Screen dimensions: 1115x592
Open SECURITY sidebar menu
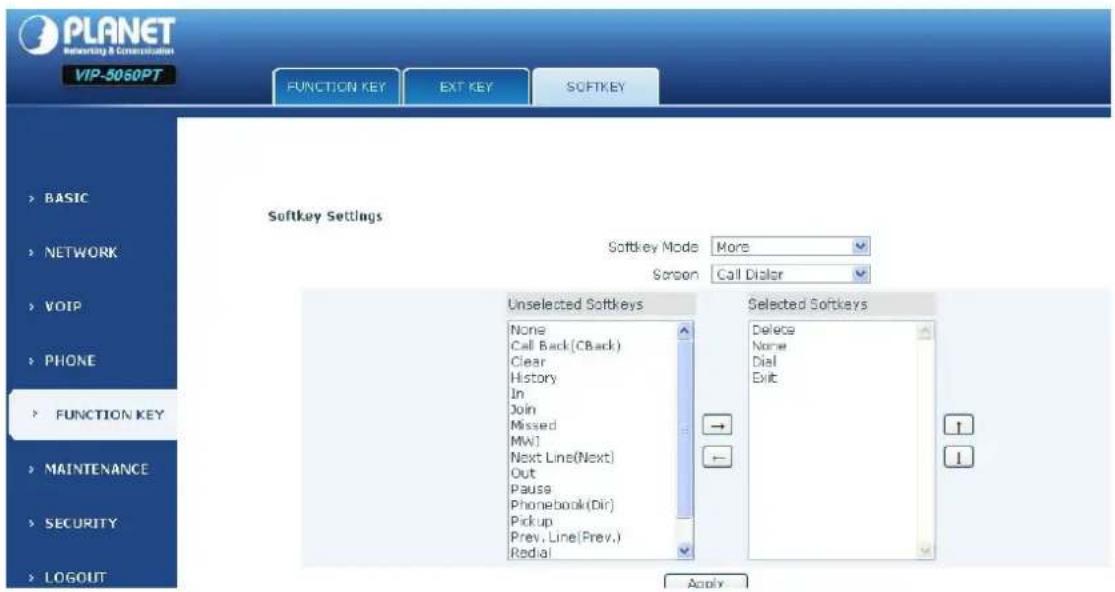tap(80, 523)
